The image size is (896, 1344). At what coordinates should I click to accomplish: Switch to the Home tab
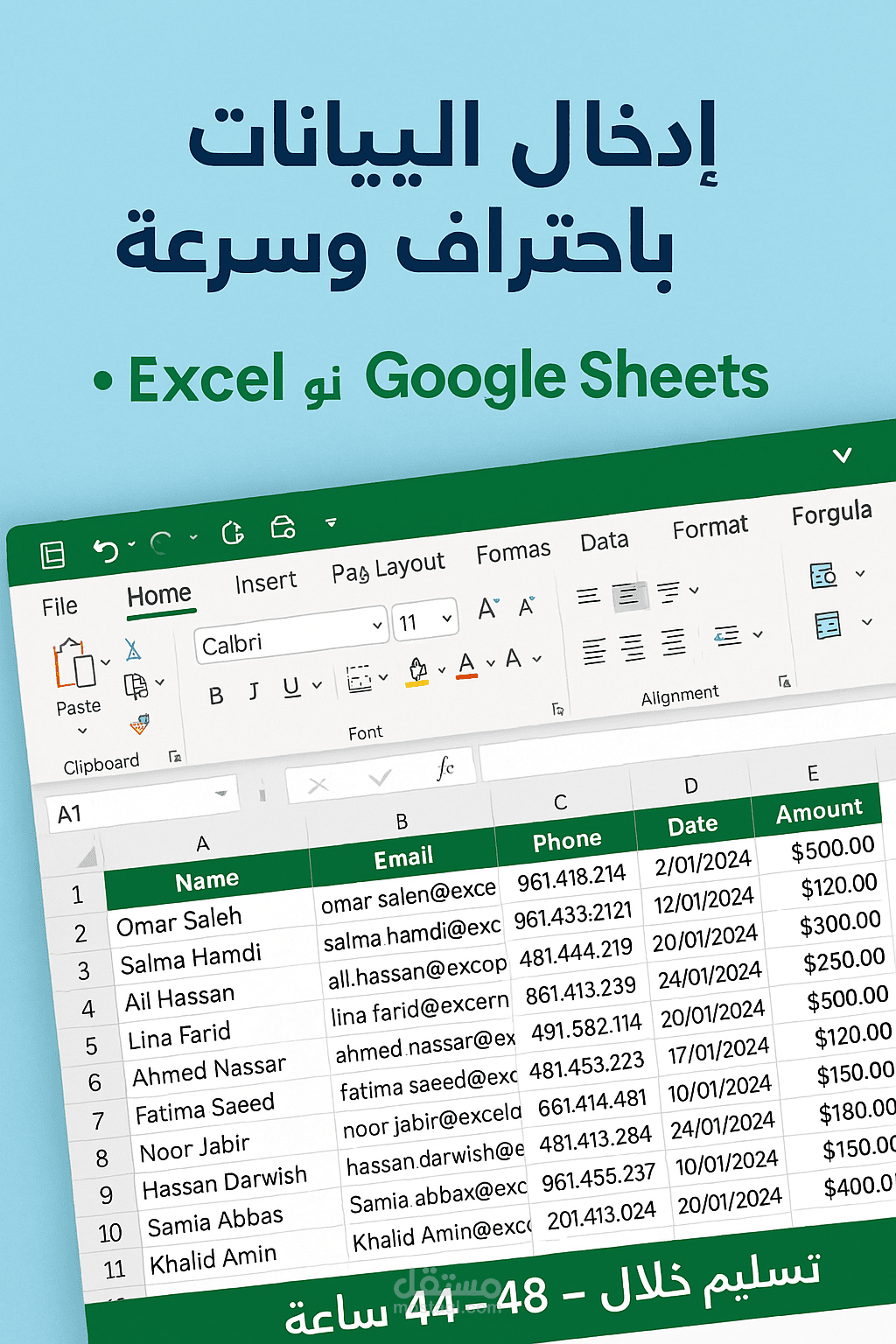tap(159, 596)
